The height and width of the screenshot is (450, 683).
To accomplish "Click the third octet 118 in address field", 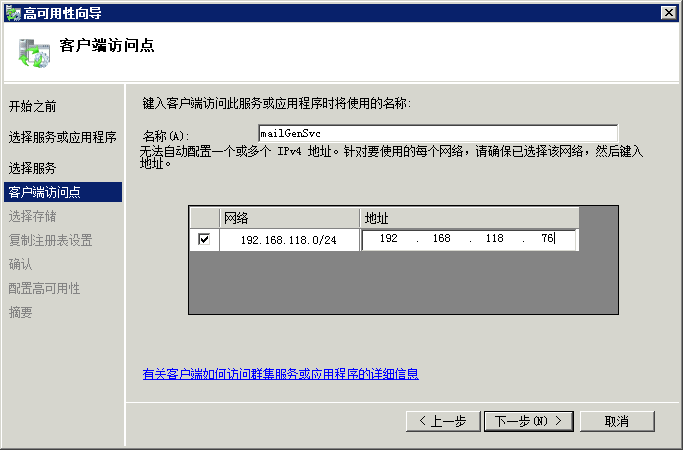I will (x=494, y=238).
